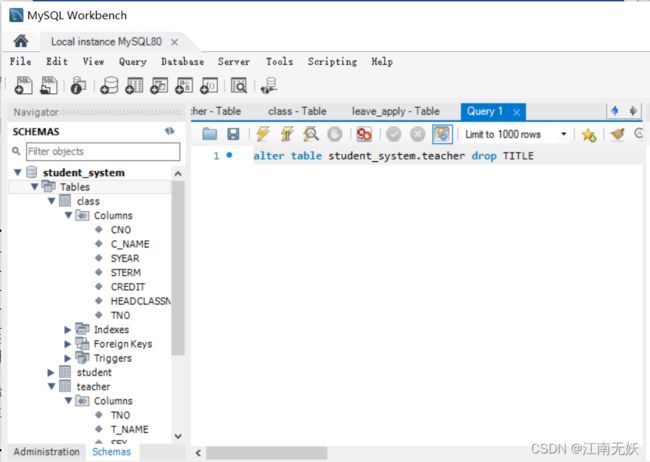
Task: Execute the query with lightning bolt
Action: tap(263, 134)
